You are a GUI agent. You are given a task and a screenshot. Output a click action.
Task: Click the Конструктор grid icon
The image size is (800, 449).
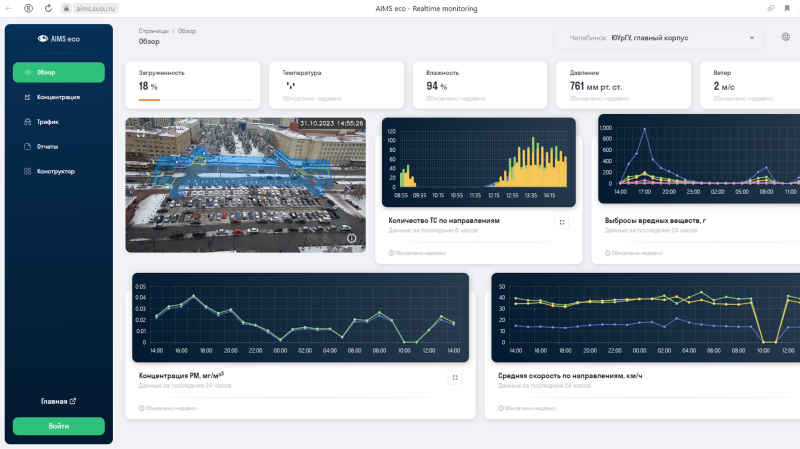[x=27, y=171]
